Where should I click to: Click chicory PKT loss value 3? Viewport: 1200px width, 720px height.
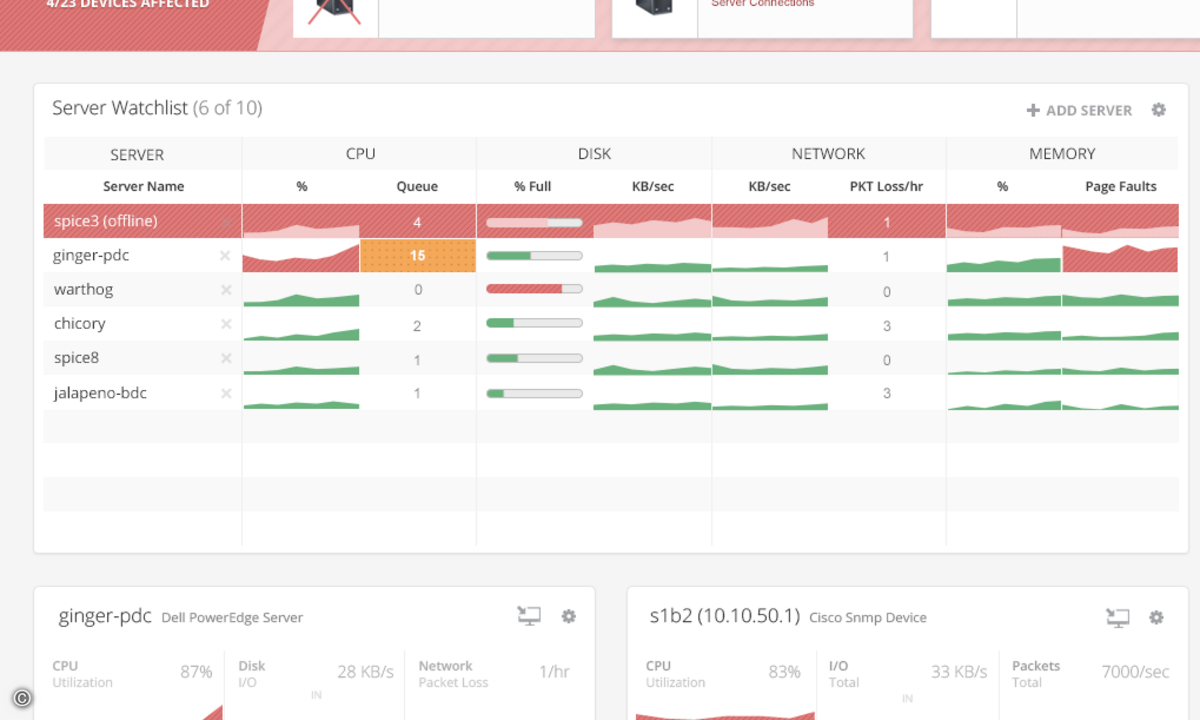(887, 326)
